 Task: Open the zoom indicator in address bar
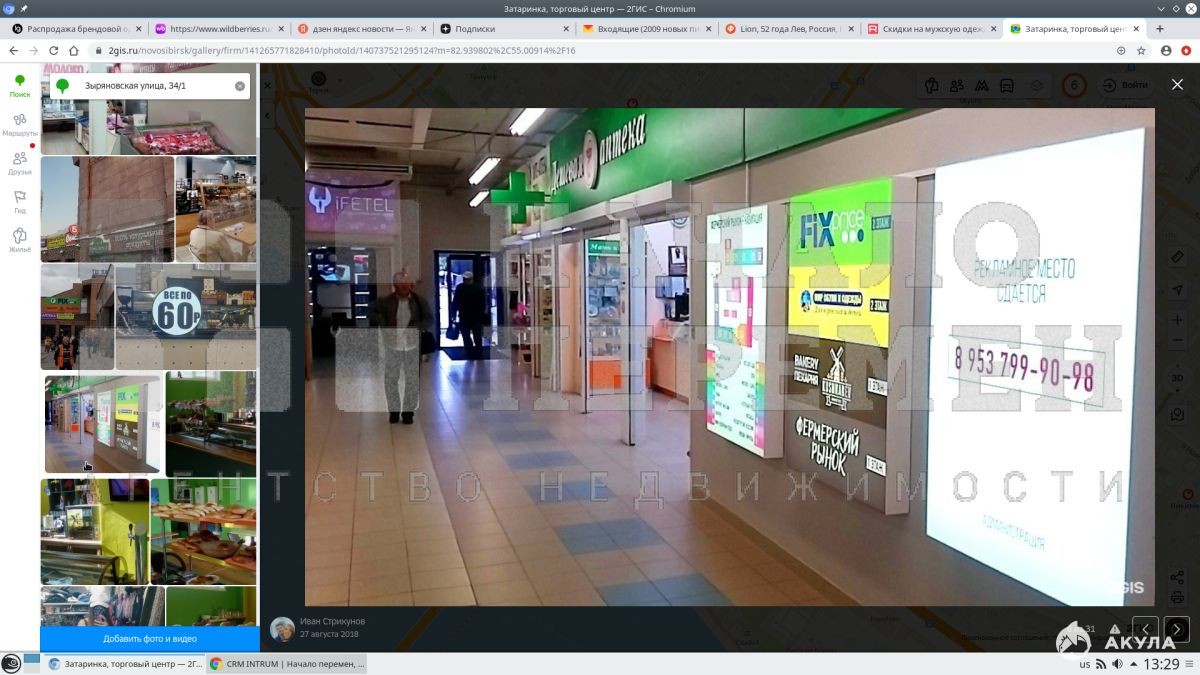coord(1121,50)
